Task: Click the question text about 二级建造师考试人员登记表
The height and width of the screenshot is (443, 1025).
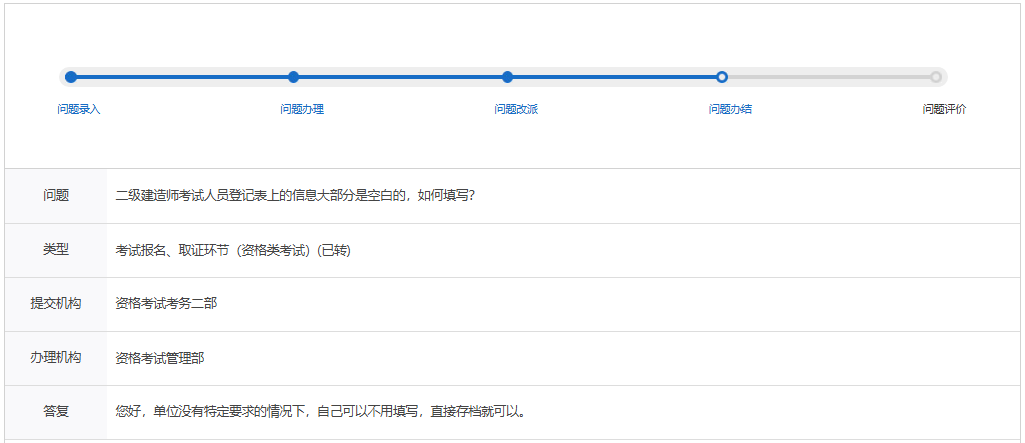Action: [295, 196]
